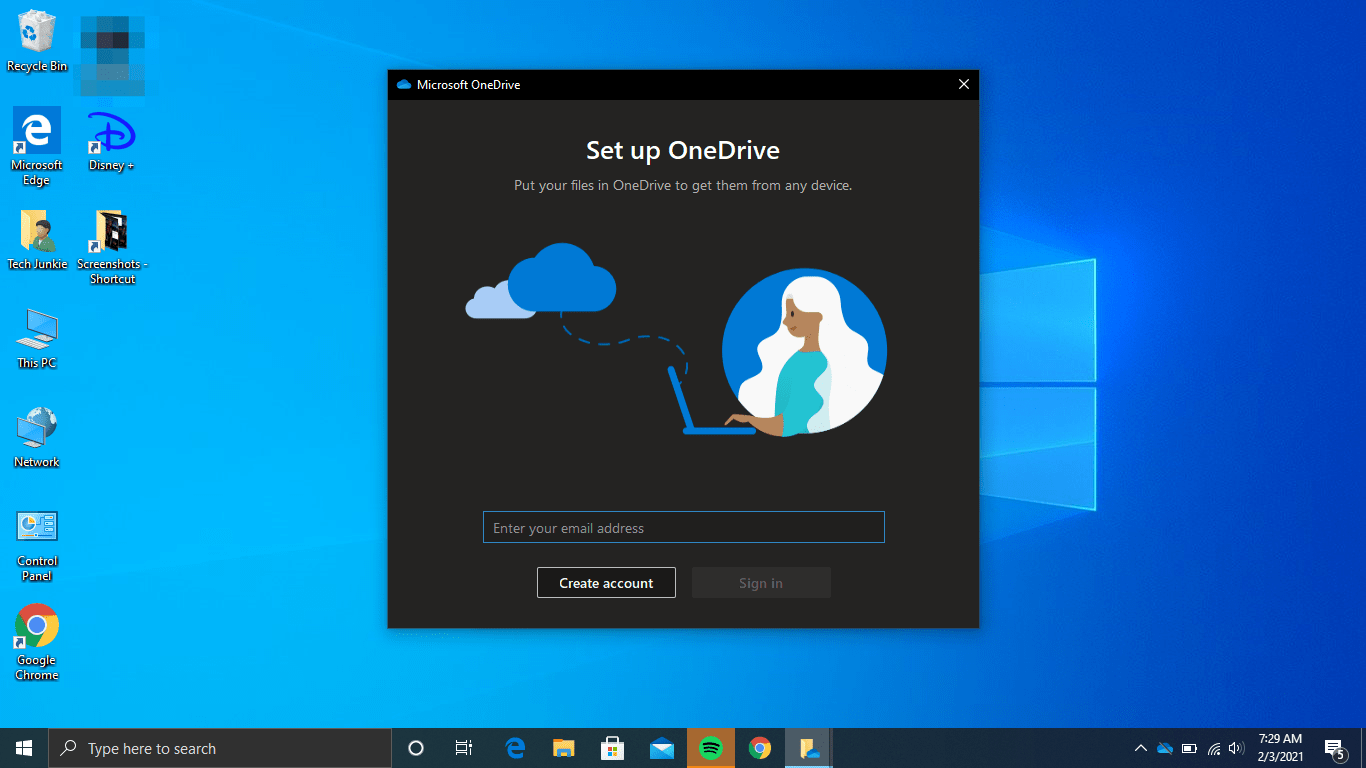Open the Wi-Fi network tray icon
Image resolution: width=1366 pixels, height=768 pixels.
click(x=1214, y=748)
